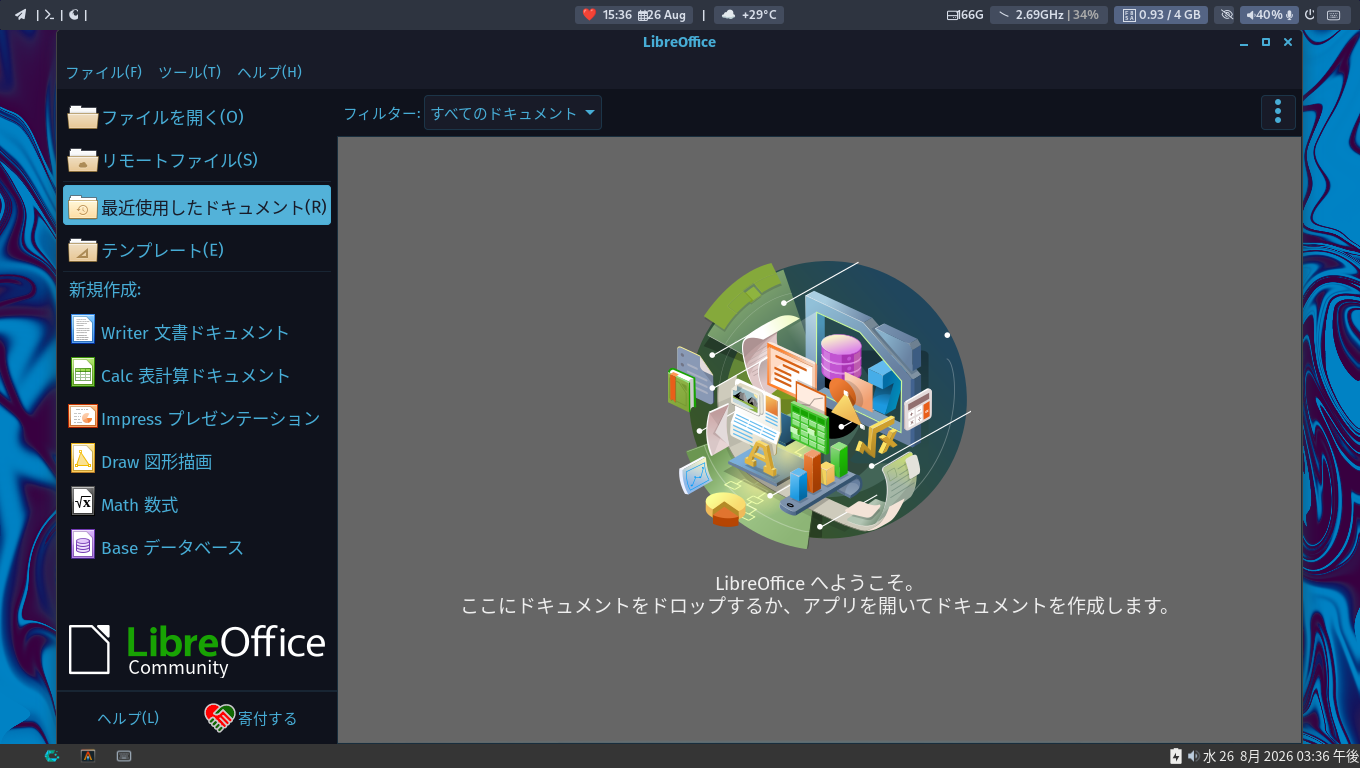Click the orange app icon in bottom taskbar
The height and width of the screenshot is (768, 1360).
(x=88, y=756)
